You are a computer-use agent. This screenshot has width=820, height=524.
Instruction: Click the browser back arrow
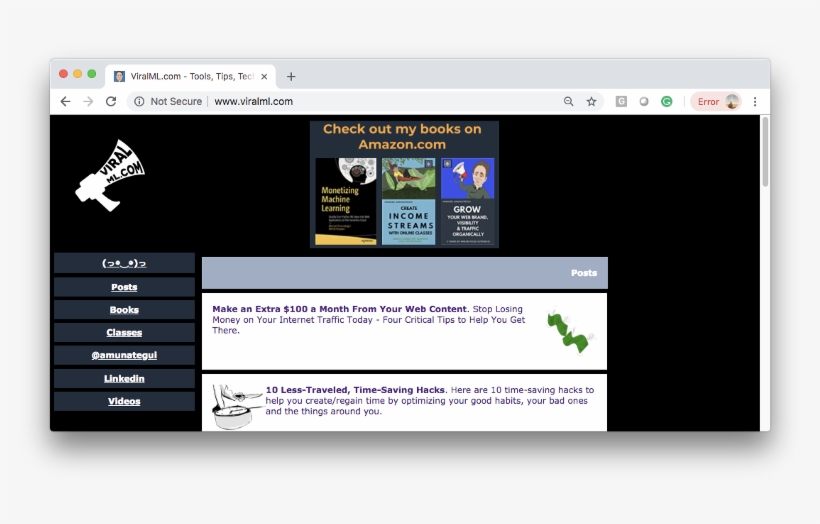[x=65, y=101]
